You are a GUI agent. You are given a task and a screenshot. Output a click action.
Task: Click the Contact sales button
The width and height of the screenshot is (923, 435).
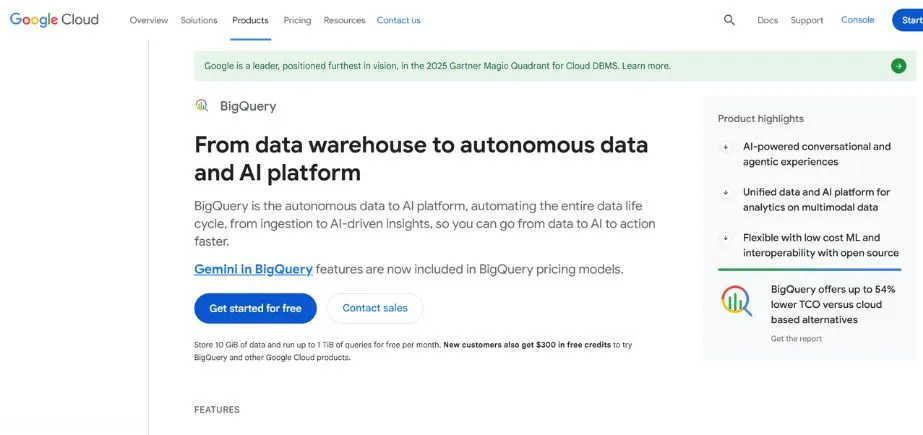click(375, 308)
